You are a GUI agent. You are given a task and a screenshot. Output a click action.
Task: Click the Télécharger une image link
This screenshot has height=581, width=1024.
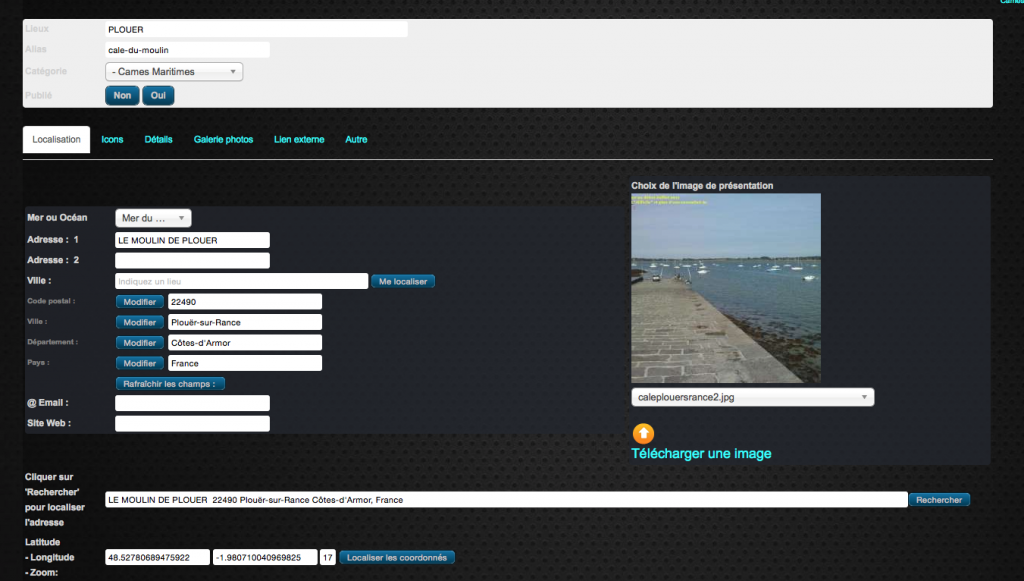click(701, 454)
